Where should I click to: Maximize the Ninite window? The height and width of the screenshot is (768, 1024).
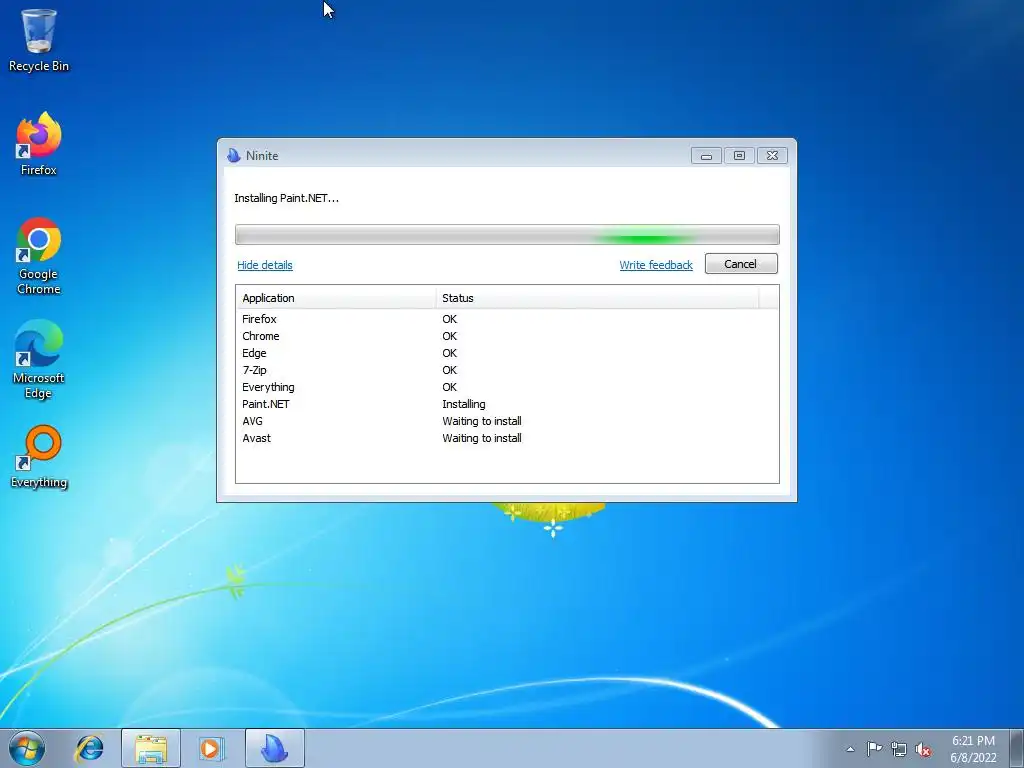(x=739, y=155)
